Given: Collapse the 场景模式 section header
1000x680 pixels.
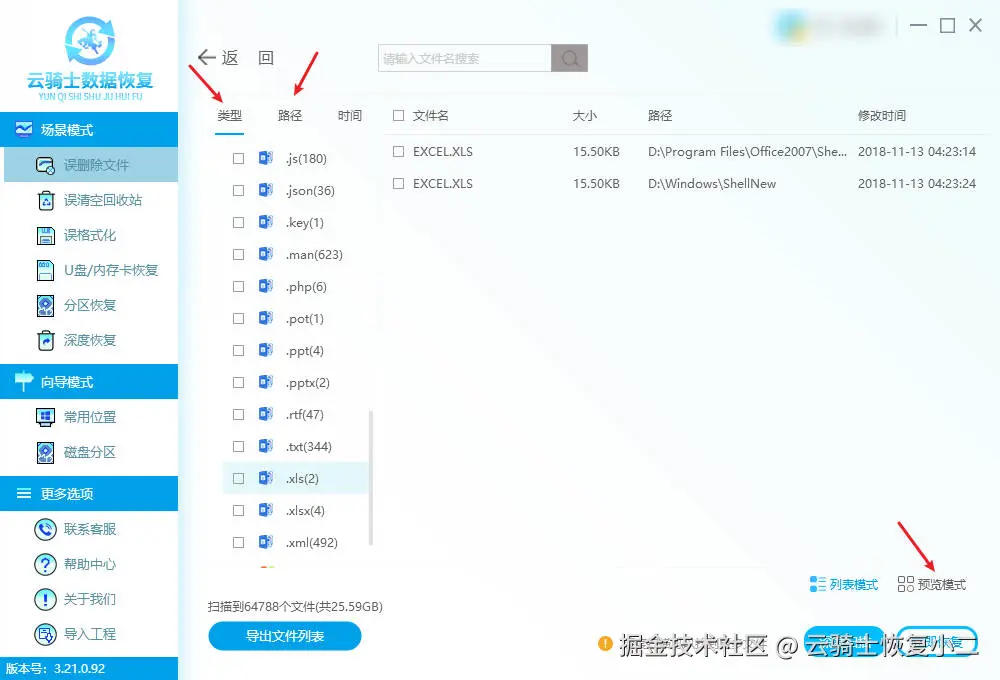Looking at the screenshot, I should pyautogui.click(x=89, y=129).
